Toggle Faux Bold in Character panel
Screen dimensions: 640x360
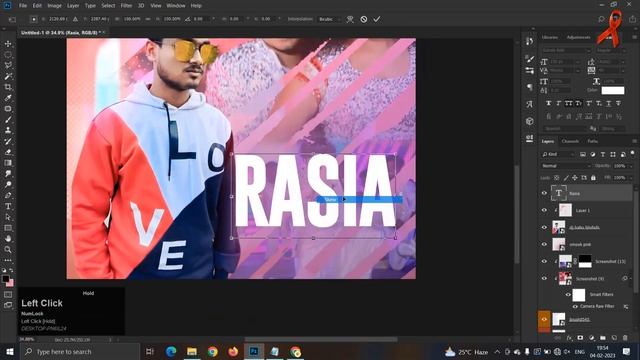coord(548,104)
